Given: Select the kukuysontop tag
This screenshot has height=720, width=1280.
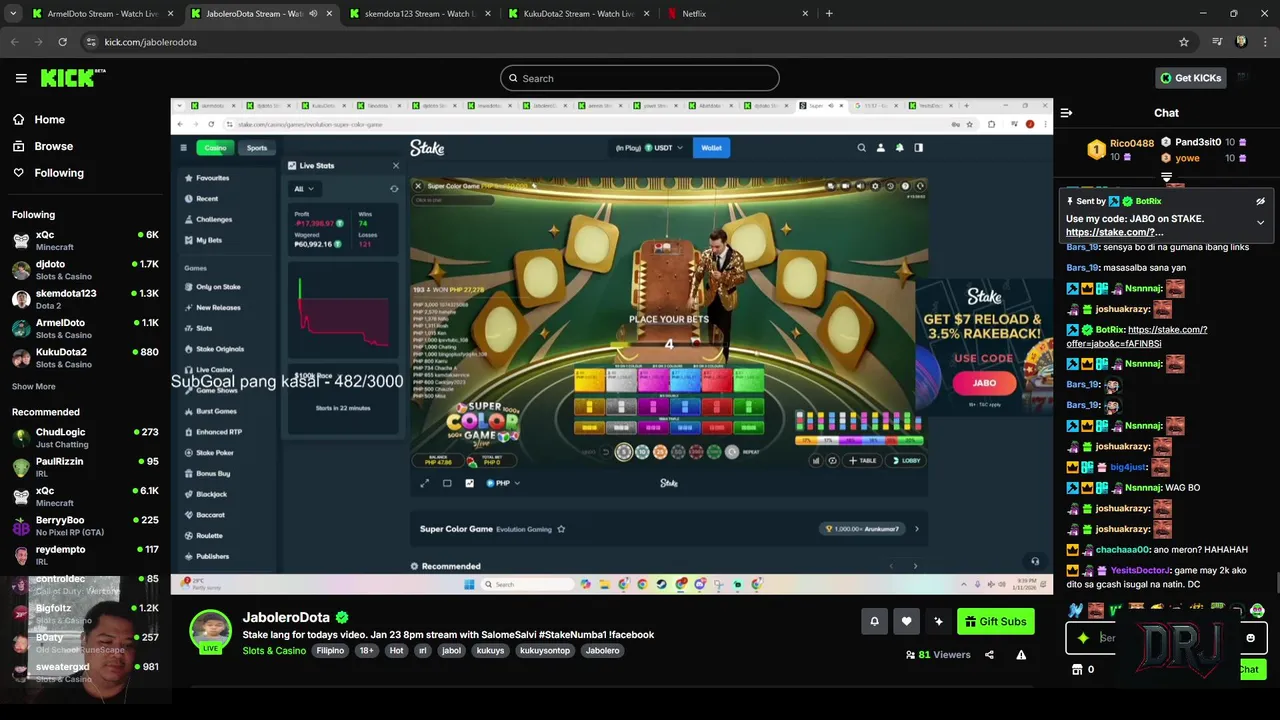Looking at the screenshot, I should pos(544,651).
